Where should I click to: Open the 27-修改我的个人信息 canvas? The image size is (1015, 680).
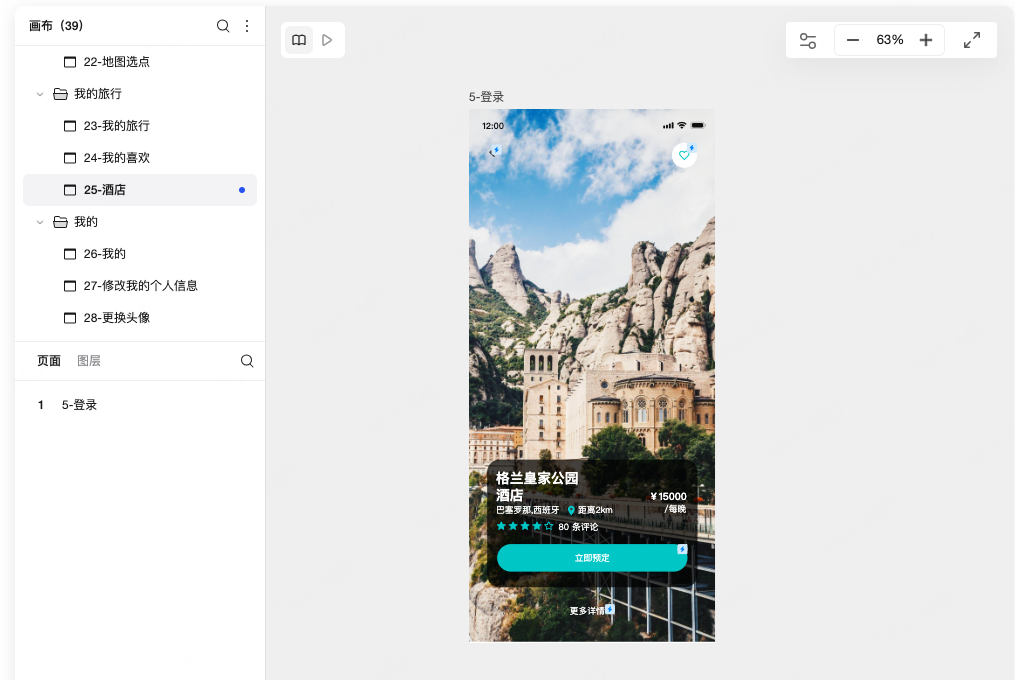pyautogui.click(x=140, y=286)
